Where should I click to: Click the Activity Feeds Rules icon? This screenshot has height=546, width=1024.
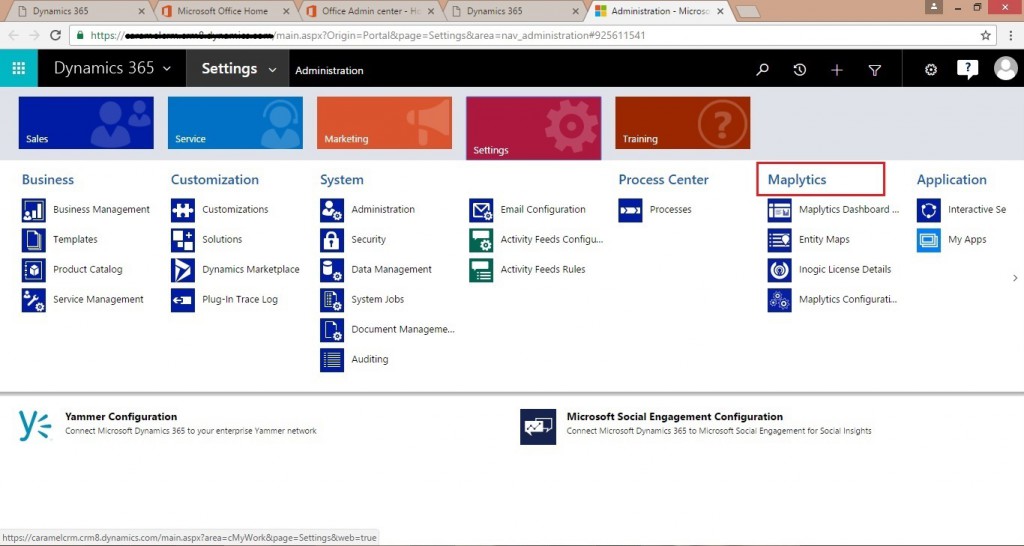[x=481, y=270]
